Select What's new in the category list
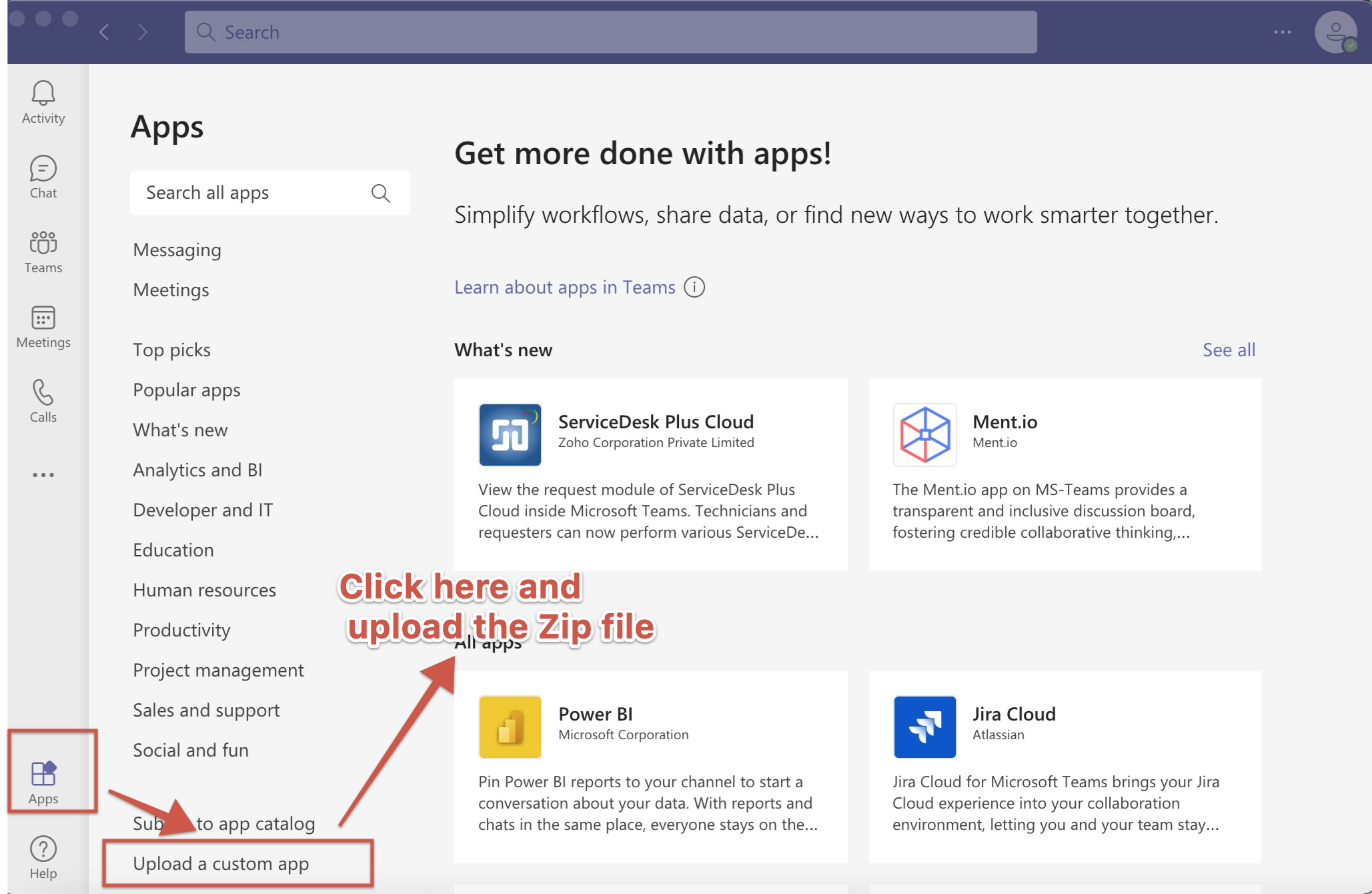This screenshot has width=1372, height=894. click(180, 430)
